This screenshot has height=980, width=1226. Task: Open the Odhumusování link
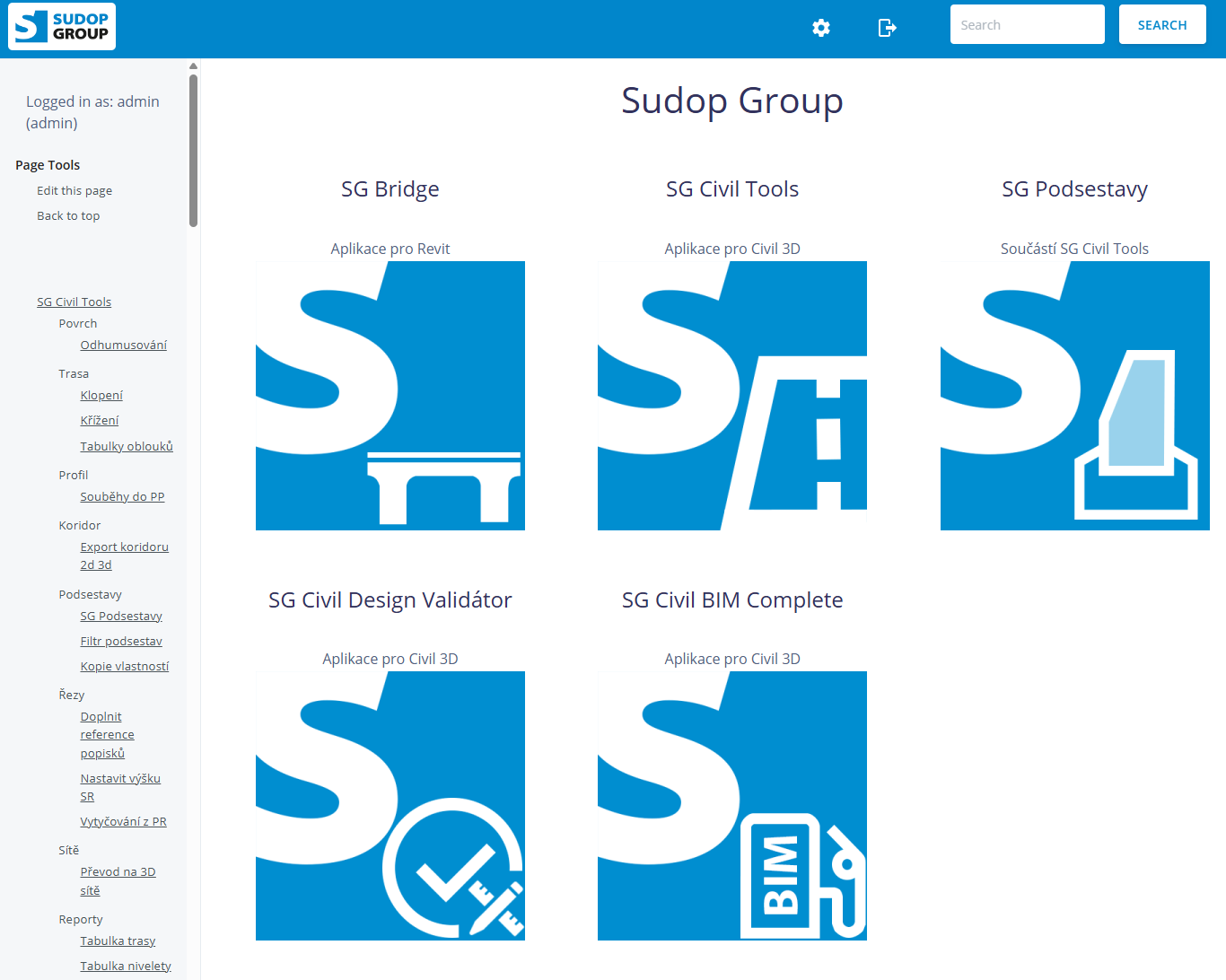click(x=123, y=346)
